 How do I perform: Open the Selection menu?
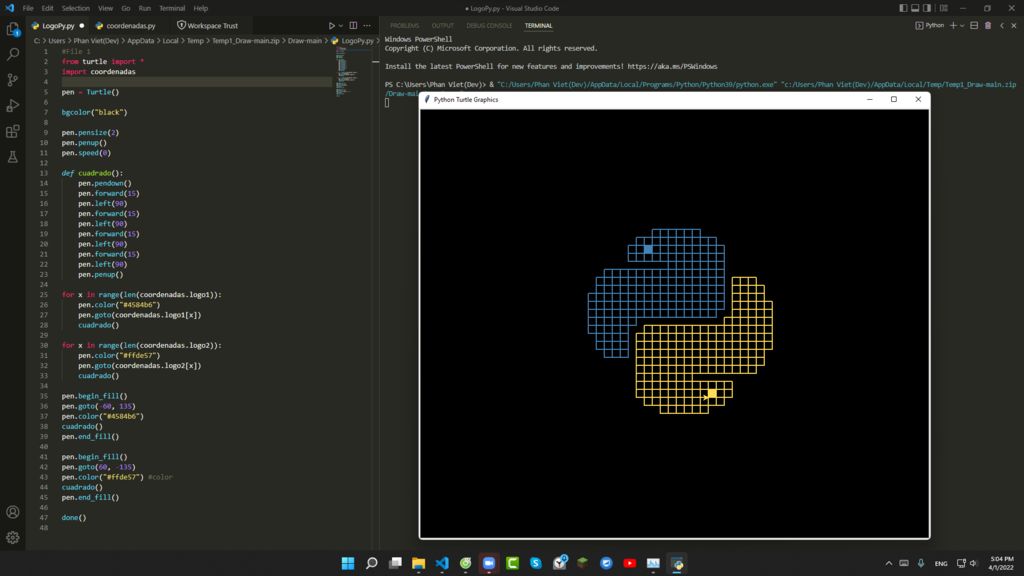(76, 8)
